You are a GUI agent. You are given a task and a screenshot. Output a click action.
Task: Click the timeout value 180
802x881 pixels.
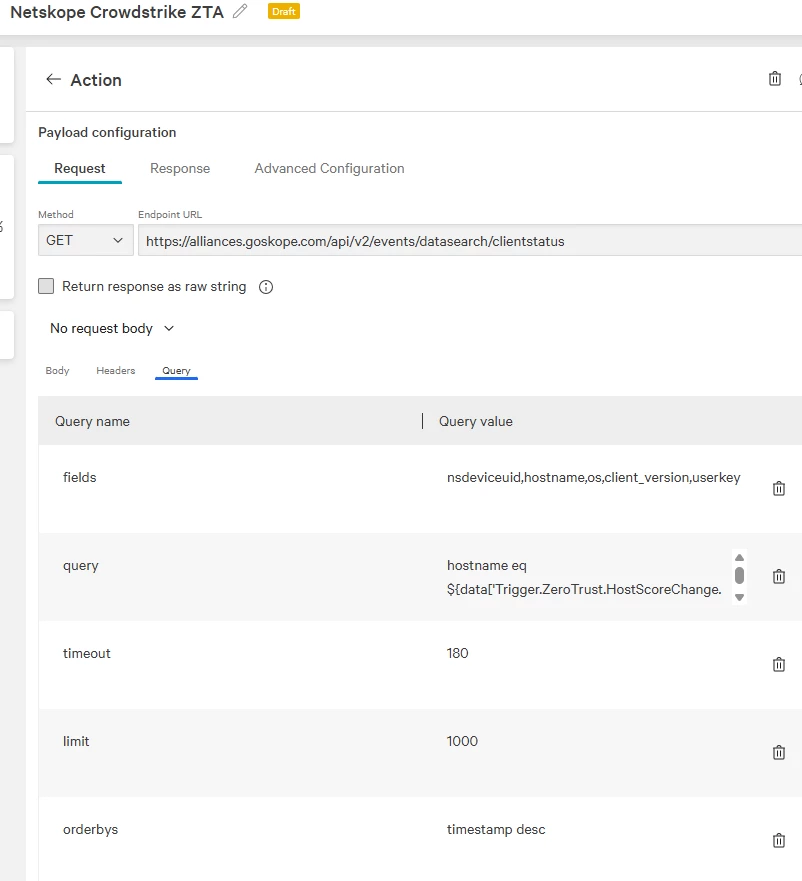(457, 653)
